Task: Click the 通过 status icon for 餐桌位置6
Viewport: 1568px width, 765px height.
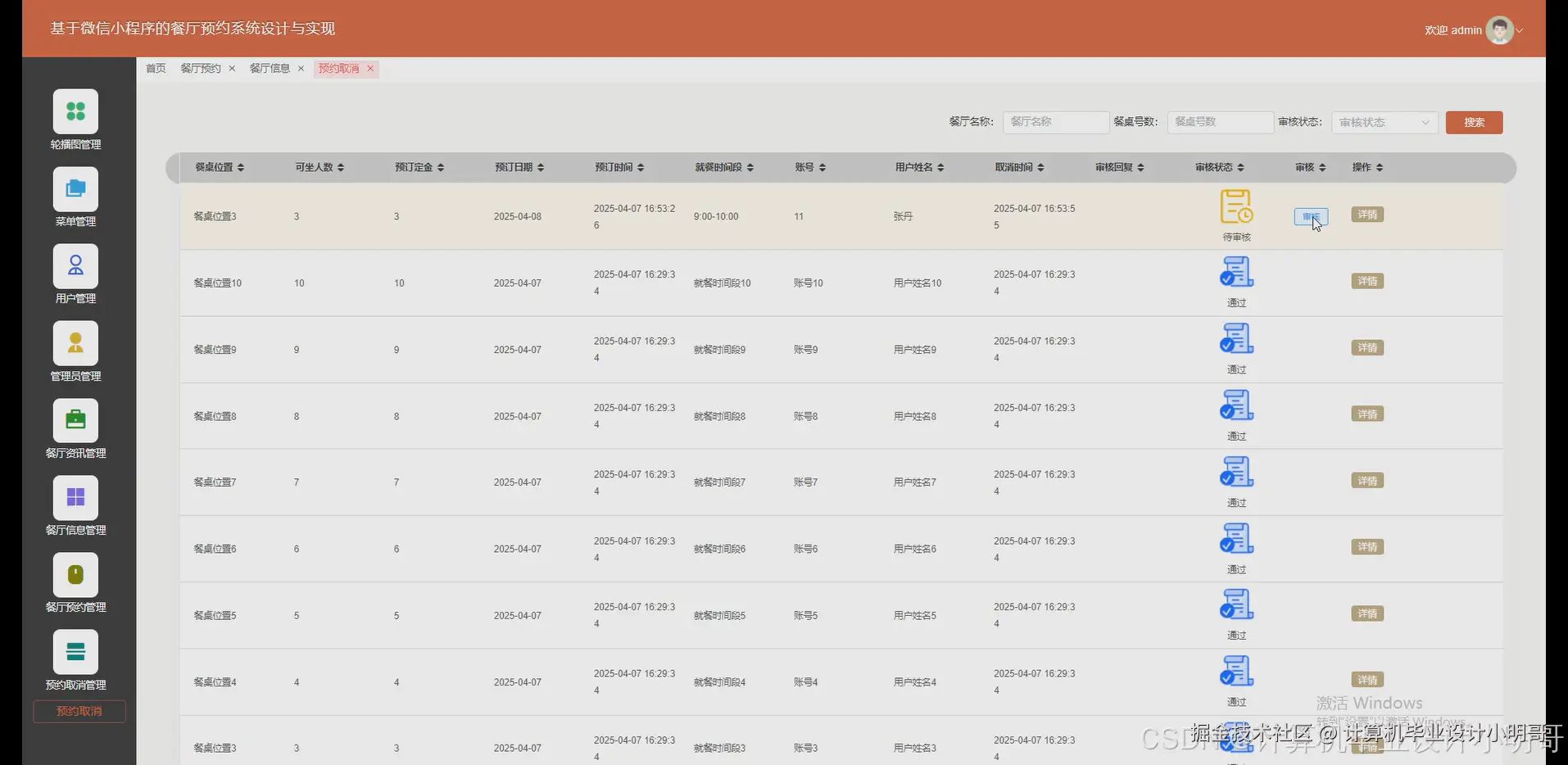Action: pyautogui.click(x=1236, y=538)
